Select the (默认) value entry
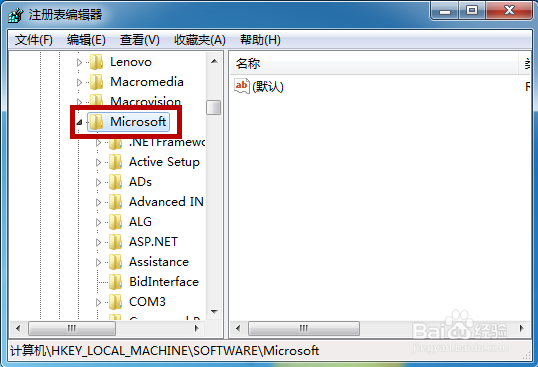The image size is (538, 367). 268,86
